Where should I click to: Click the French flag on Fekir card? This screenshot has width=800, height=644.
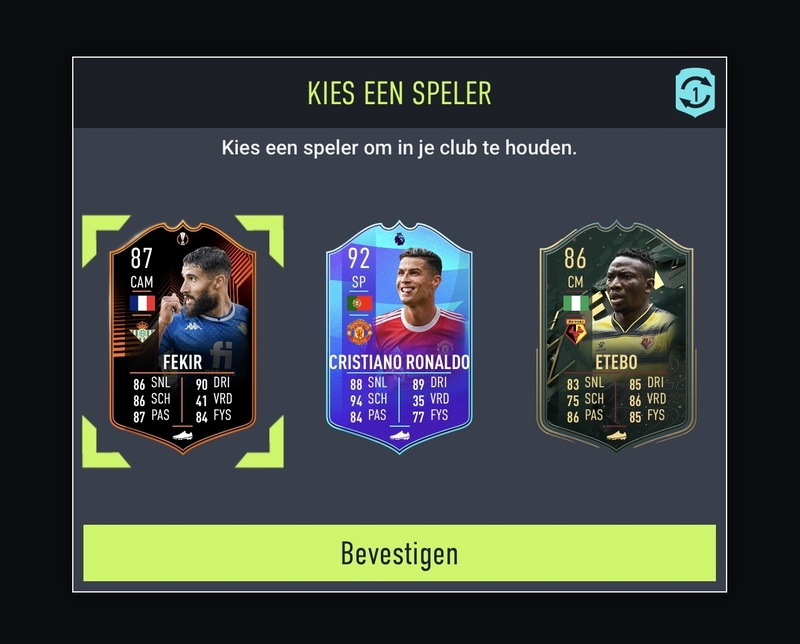tap(142, 303)
